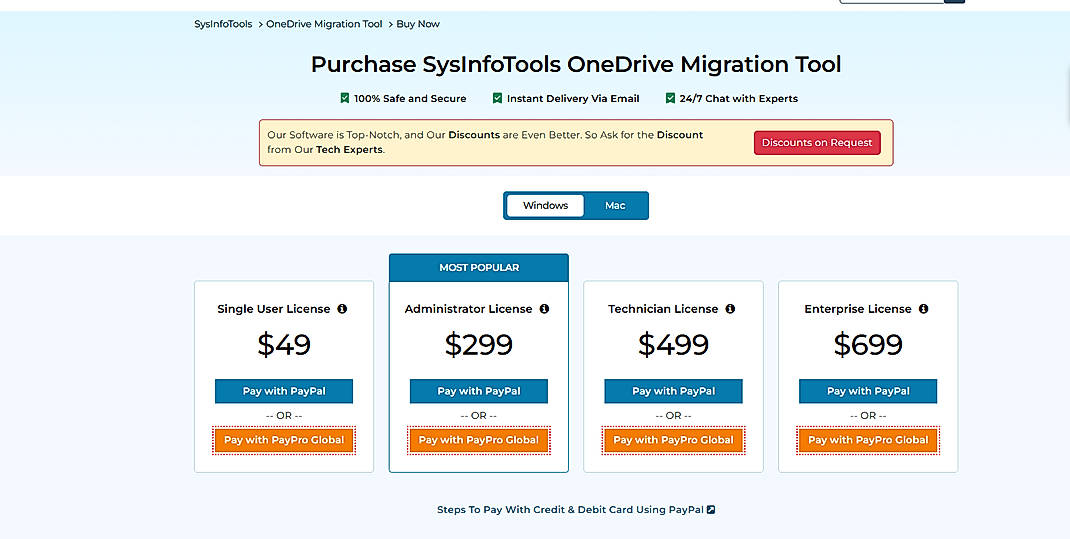Click the $499 price

(x=673, y=345)
